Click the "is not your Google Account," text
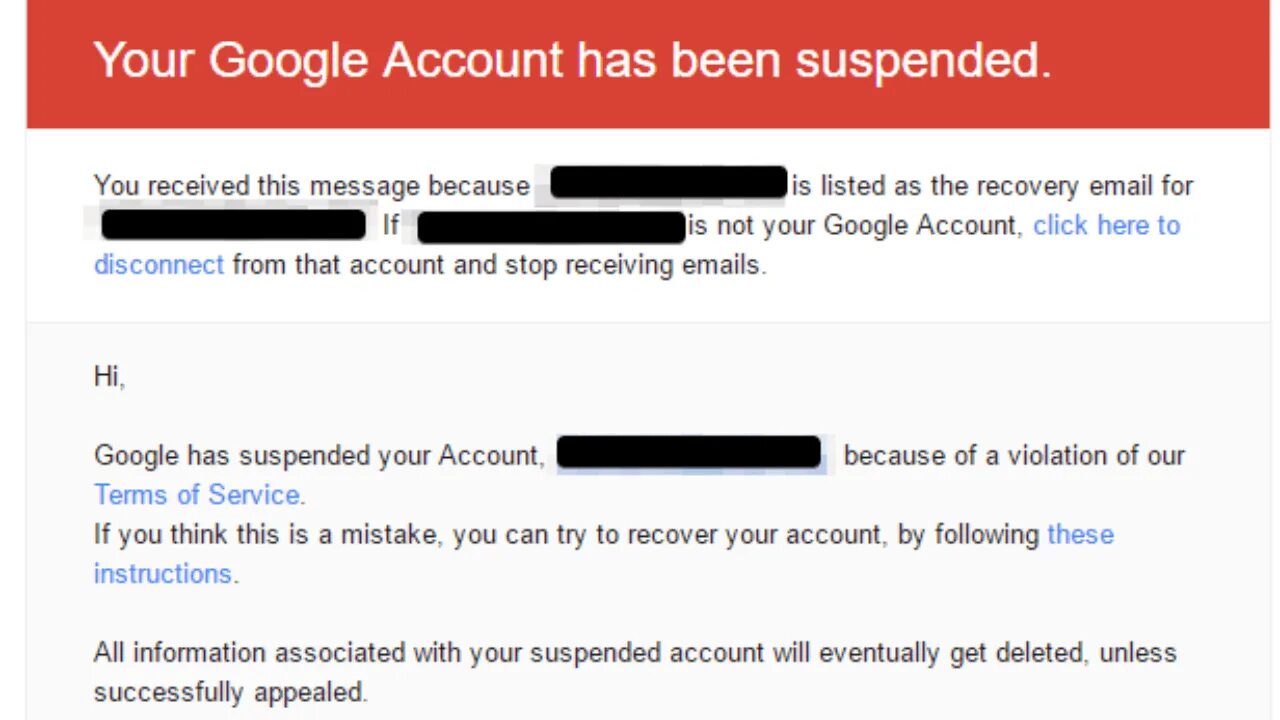The image size is (1280, 720). pyautogui.click(x=856, y=226)
